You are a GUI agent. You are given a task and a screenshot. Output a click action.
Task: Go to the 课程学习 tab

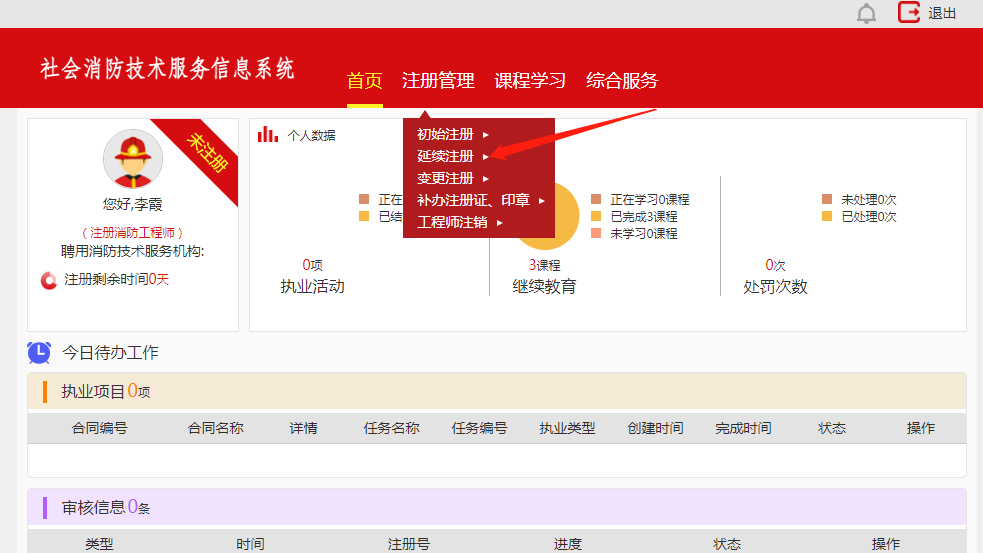pyautogui.click(x=530, y=80)
